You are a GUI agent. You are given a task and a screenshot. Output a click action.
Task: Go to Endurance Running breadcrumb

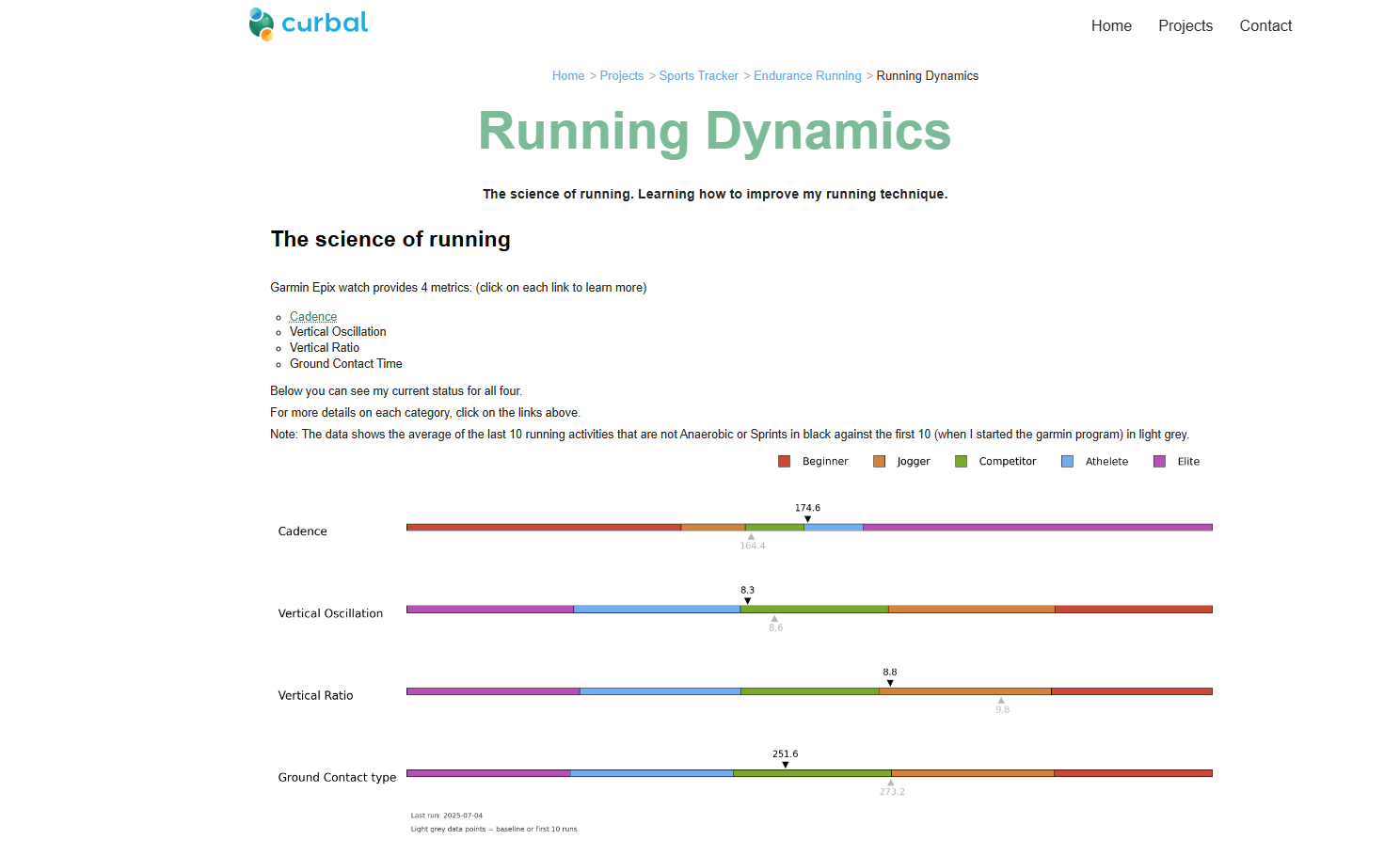point(806,76)
